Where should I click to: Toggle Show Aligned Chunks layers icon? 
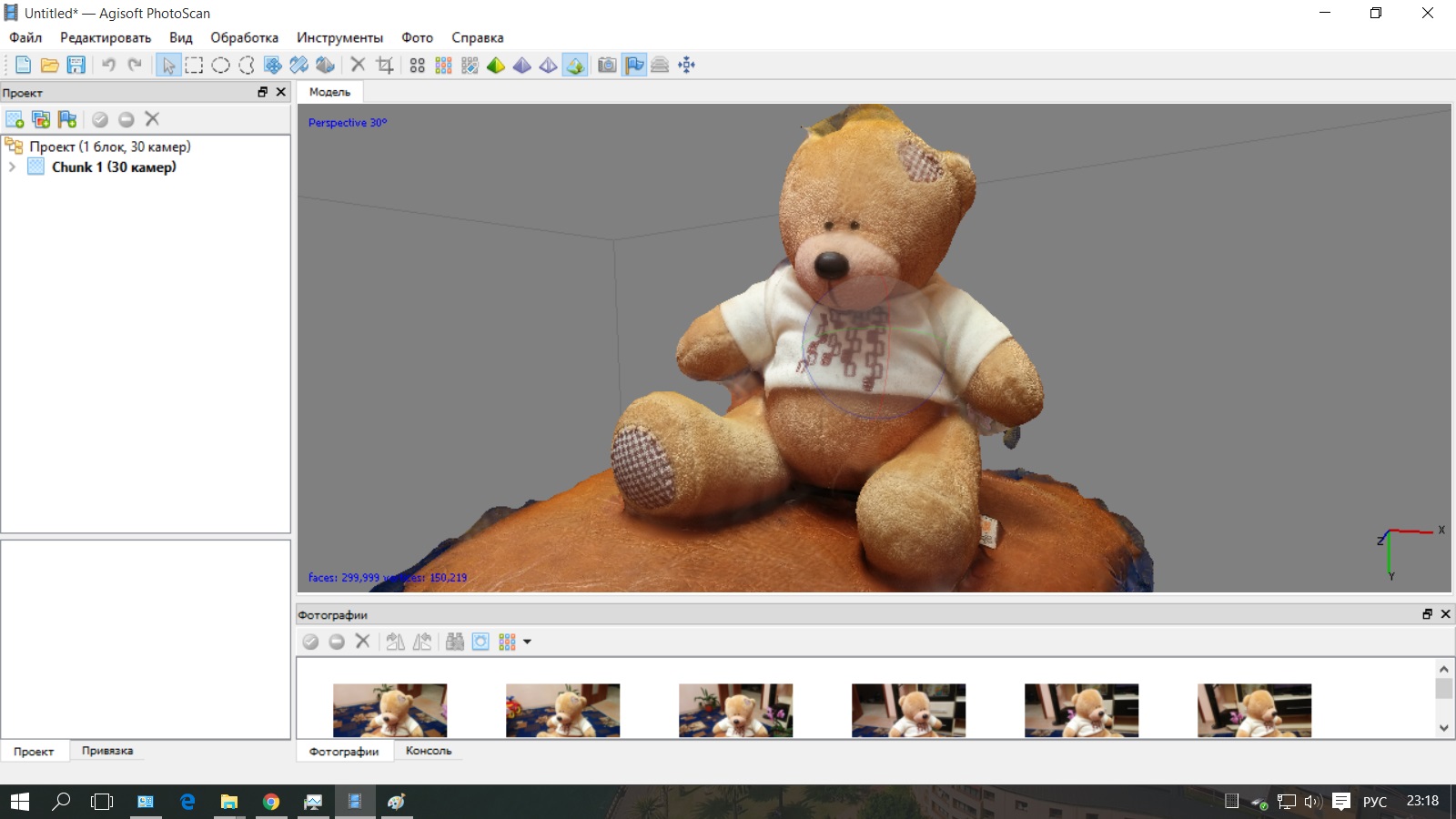tap(660, 65)
